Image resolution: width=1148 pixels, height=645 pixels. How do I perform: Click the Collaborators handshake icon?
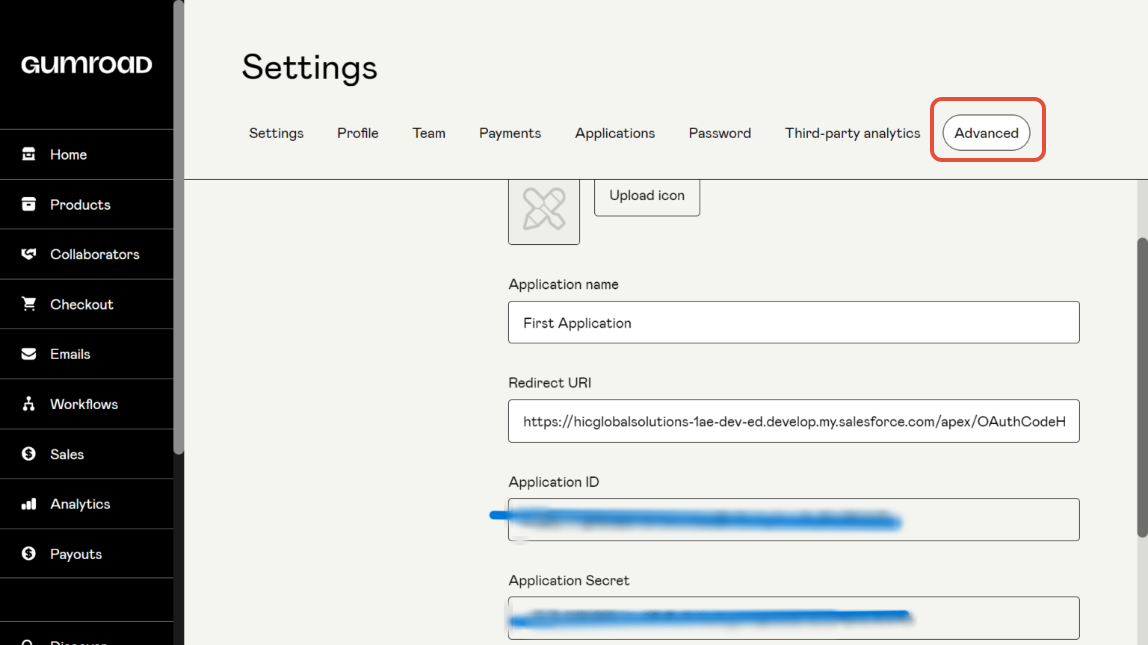[x=29, y=254]
